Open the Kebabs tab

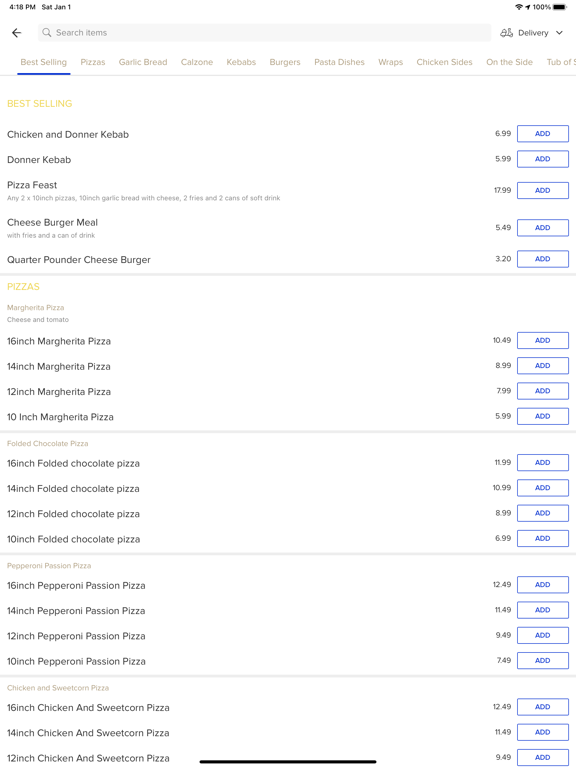click(241, 62)
